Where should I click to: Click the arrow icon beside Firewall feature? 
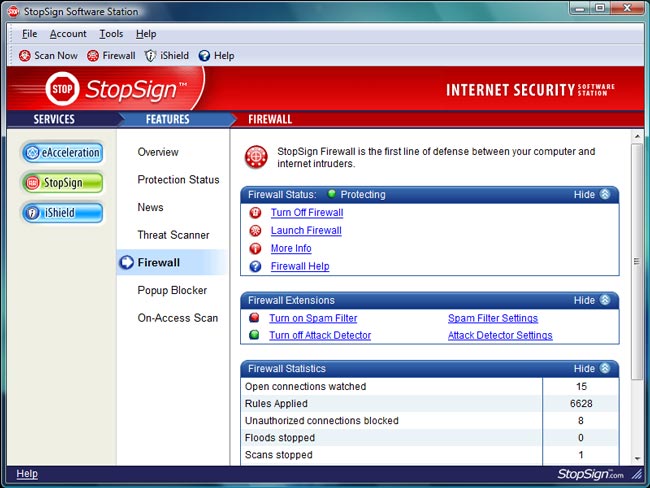[x=127, y=262]
